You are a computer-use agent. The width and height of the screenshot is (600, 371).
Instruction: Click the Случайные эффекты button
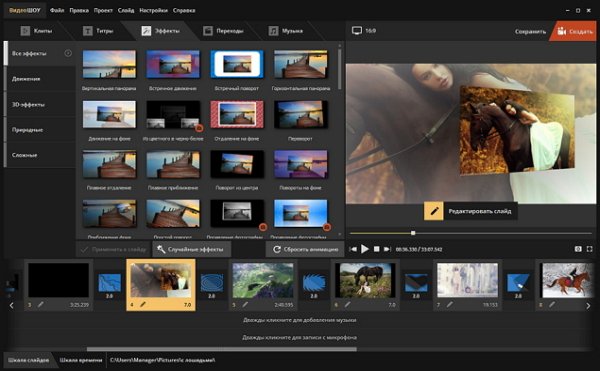[x=191, y=249]
